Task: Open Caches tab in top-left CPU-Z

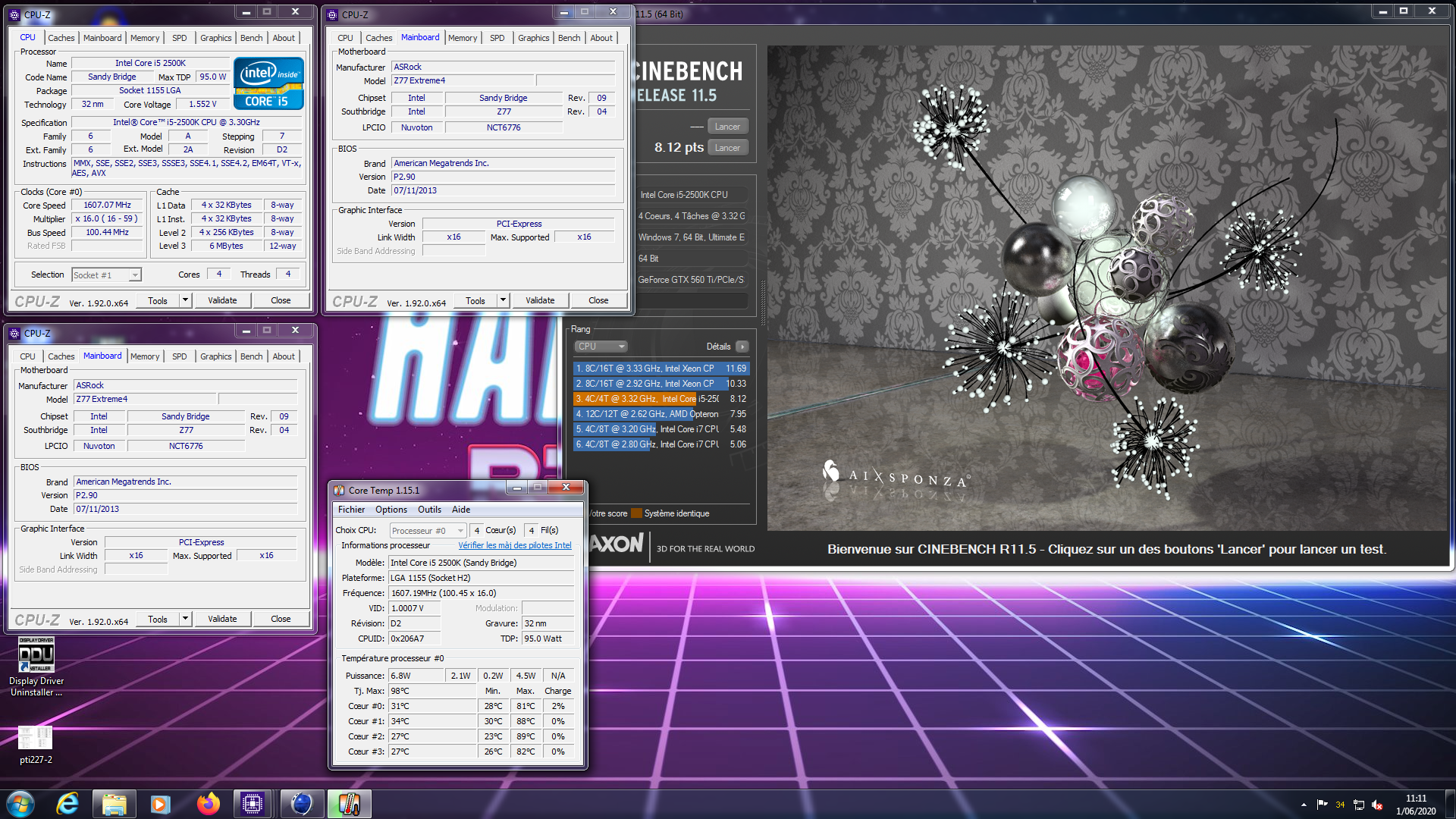Action: (x=61, y=38)
